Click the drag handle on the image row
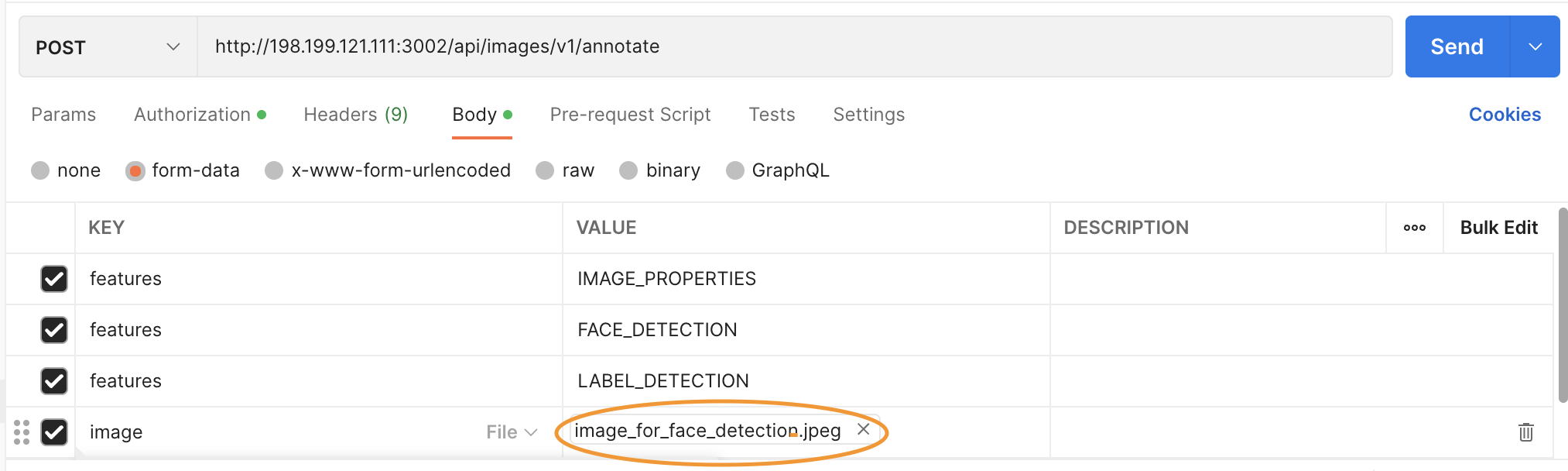This screenshot has width=1568, height=471. tap(20, 431)
